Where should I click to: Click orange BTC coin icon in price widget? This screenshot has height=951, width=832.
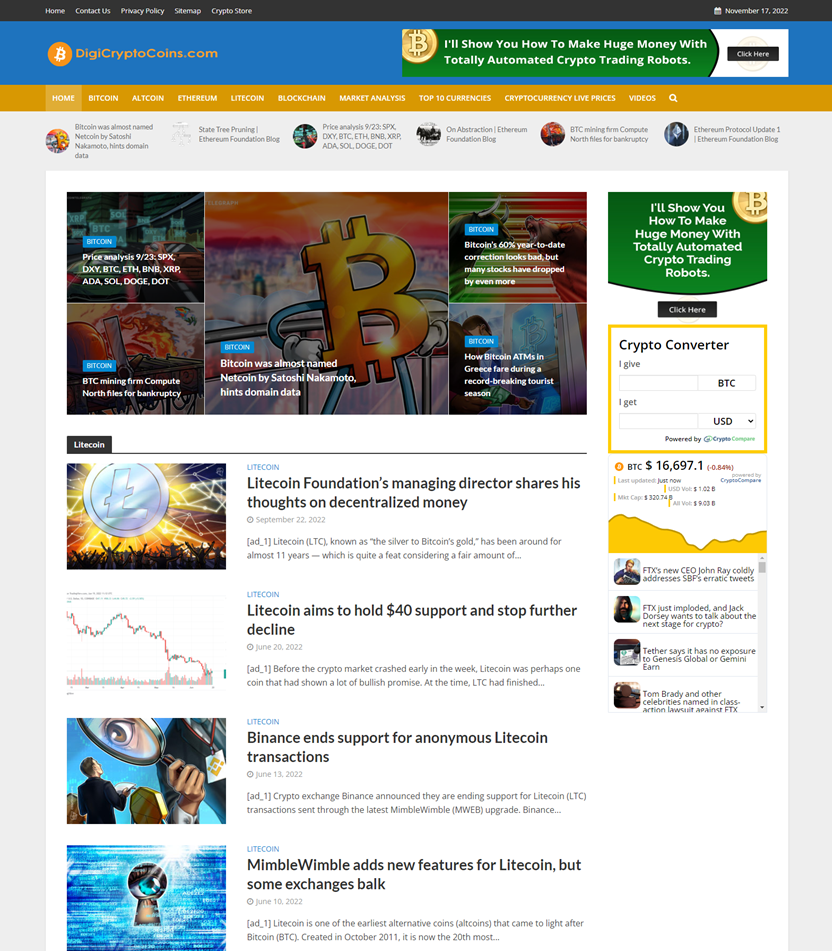pyautogui.click(x=619, y=467)
